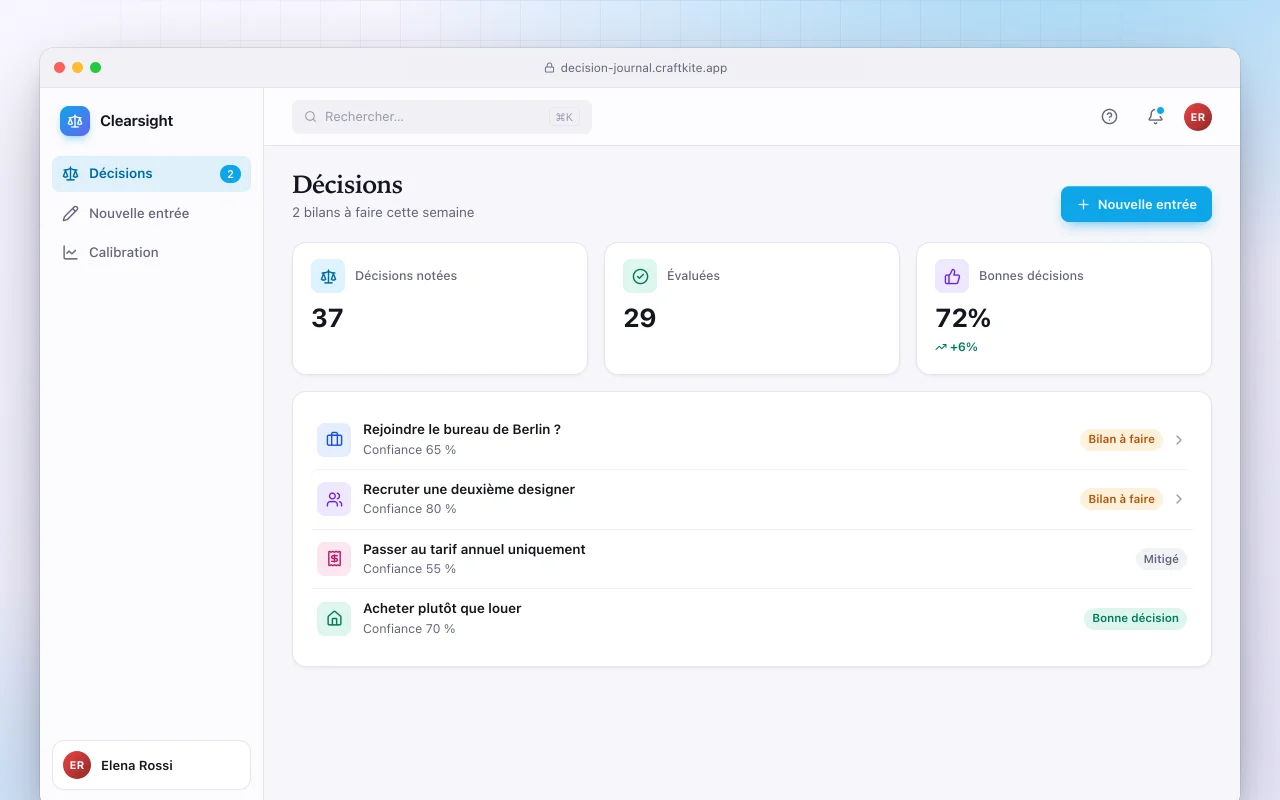Click the Décisions badge showing 2
Image resolution: width=1280 pixels, height=800 pixels.
(x=230, y=174)
